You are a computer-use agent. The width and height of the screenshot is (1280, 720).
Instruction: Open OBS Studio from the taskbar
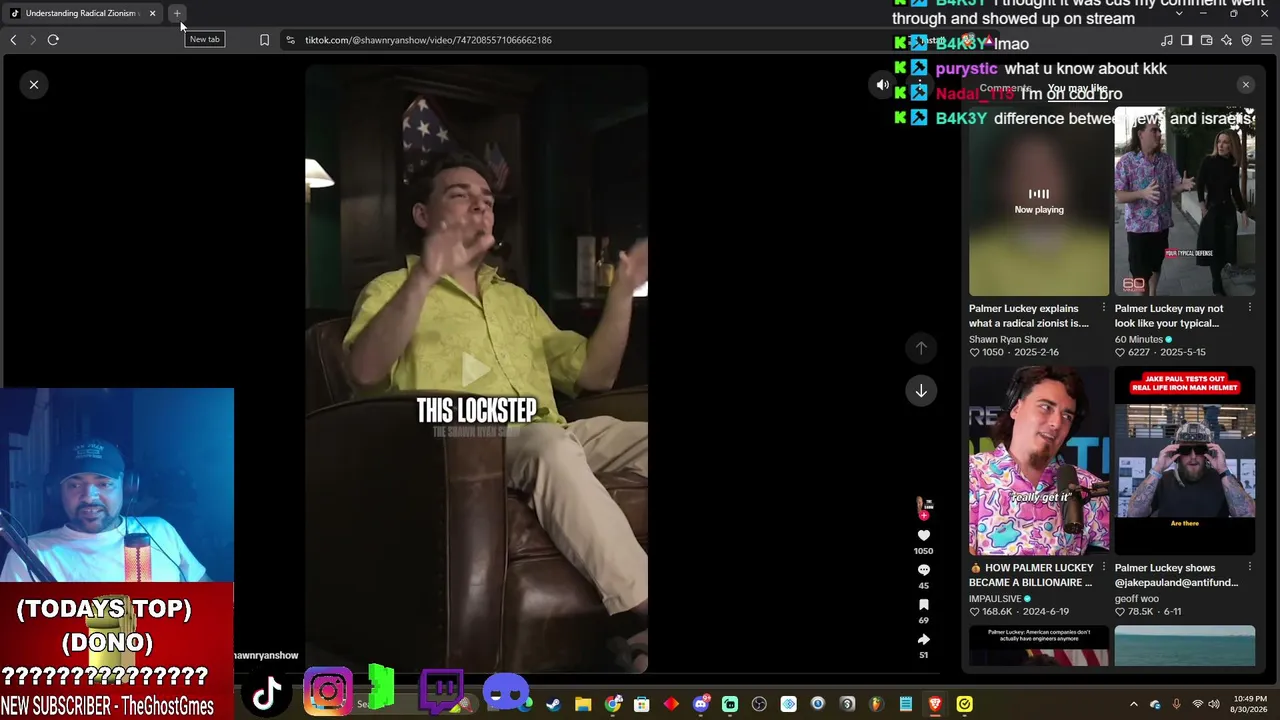759,704
